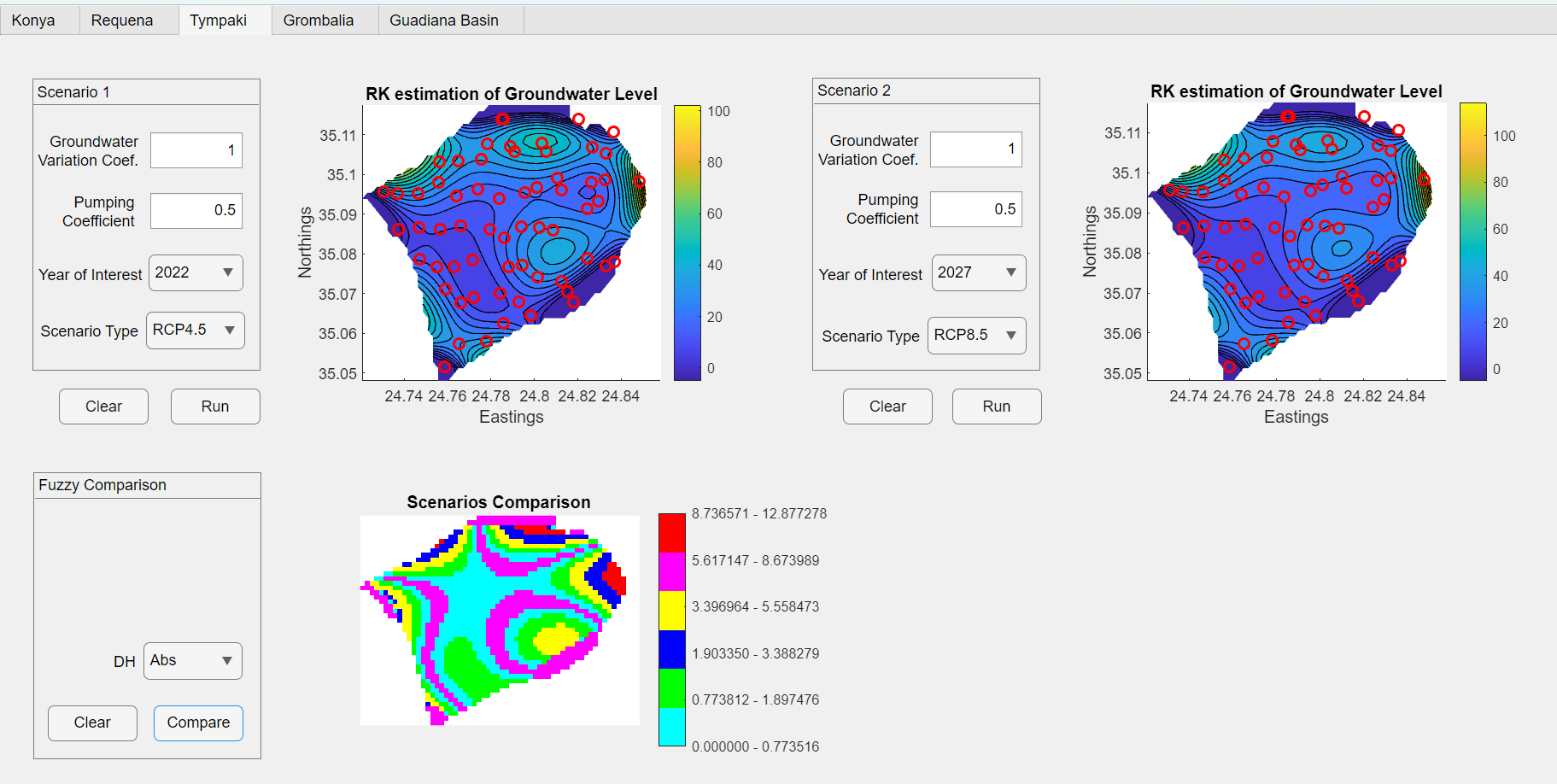Open Scenario 1 Year of Interest dropdown
This screenshot has height=784, width=1557.
tap(196, 272)
